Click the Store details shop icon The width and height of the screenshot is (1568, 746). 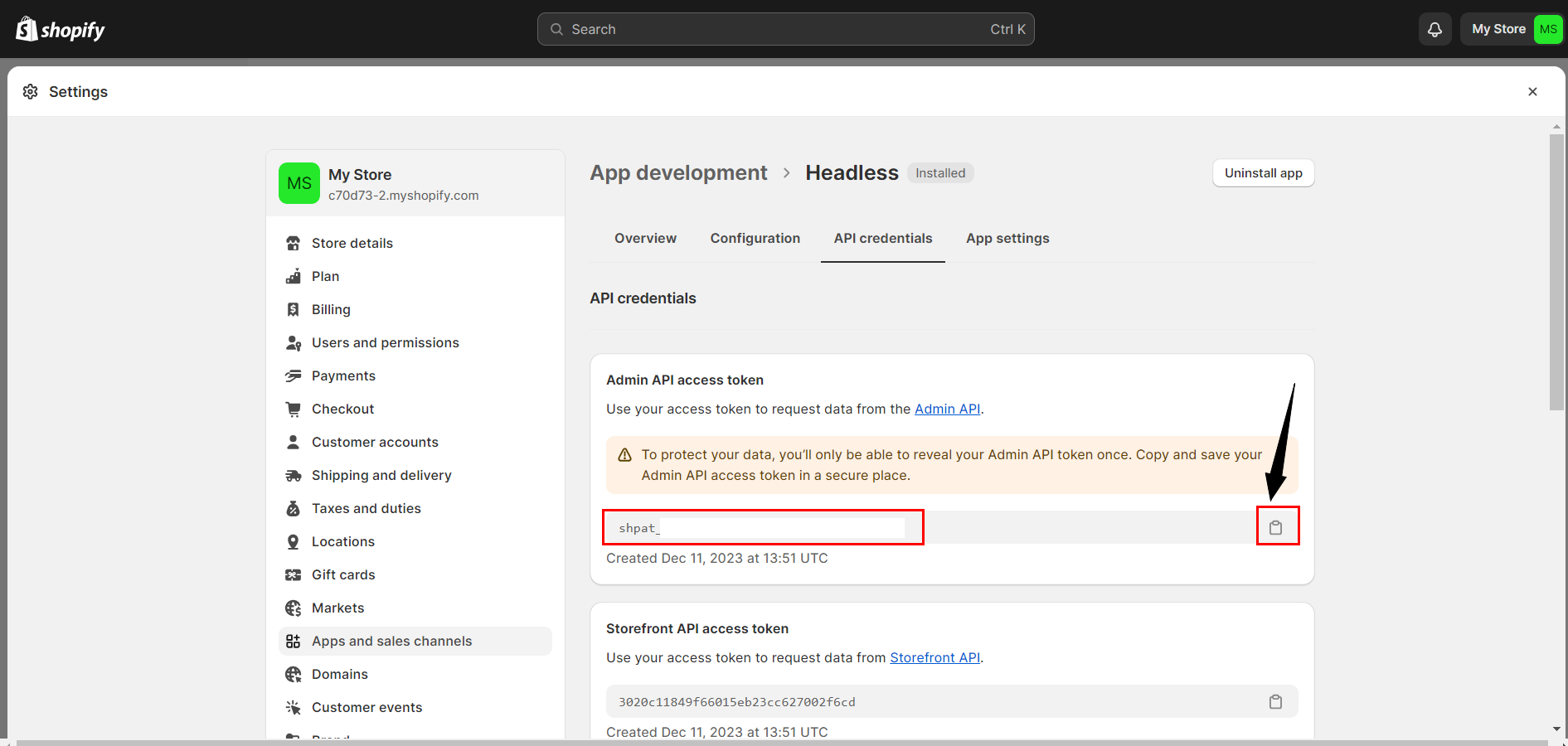coord(293,243)
